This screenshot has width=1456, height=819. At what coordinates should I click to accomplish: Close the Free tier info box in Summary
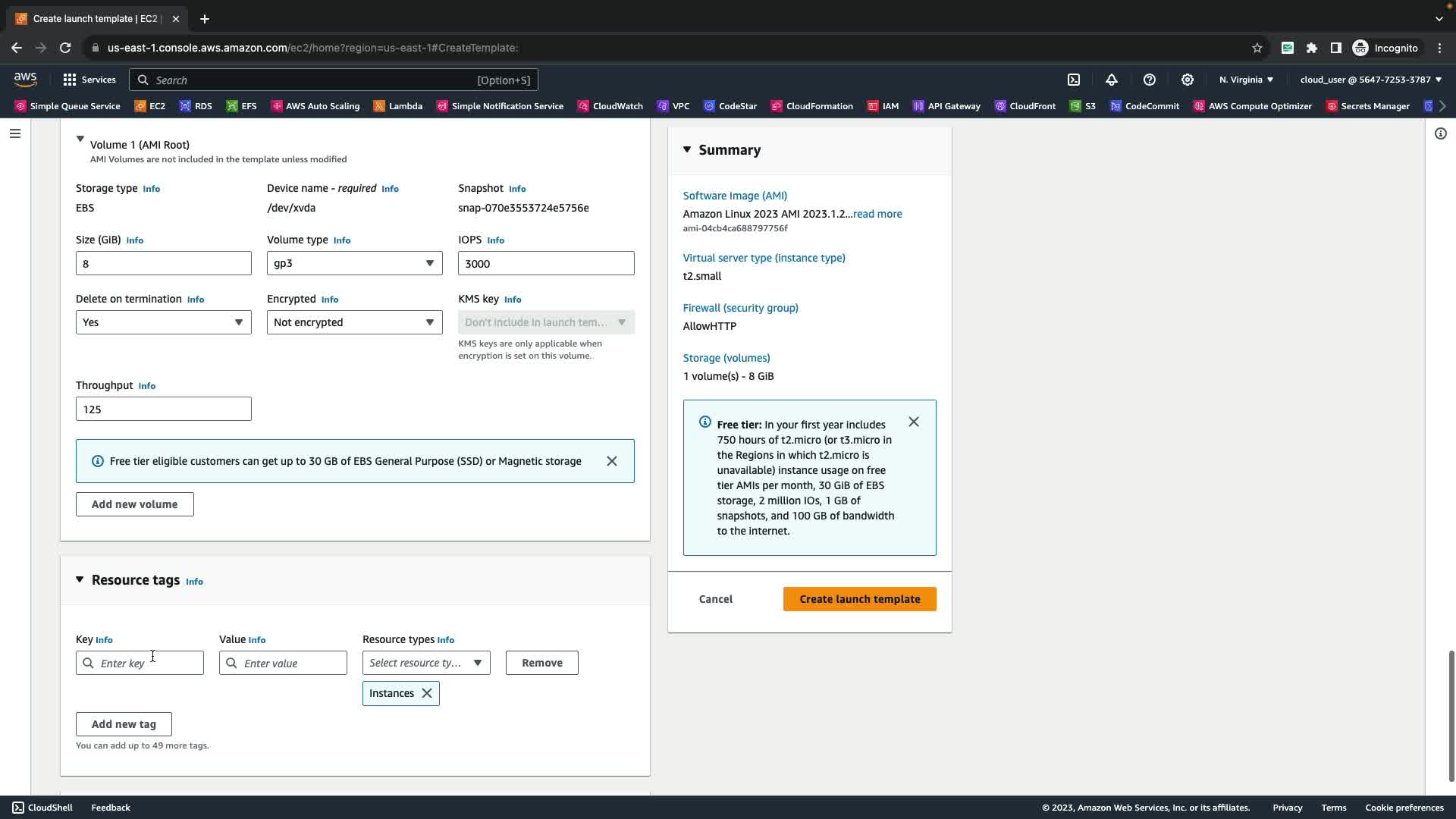pyautogui.click(x=914, y=422)
